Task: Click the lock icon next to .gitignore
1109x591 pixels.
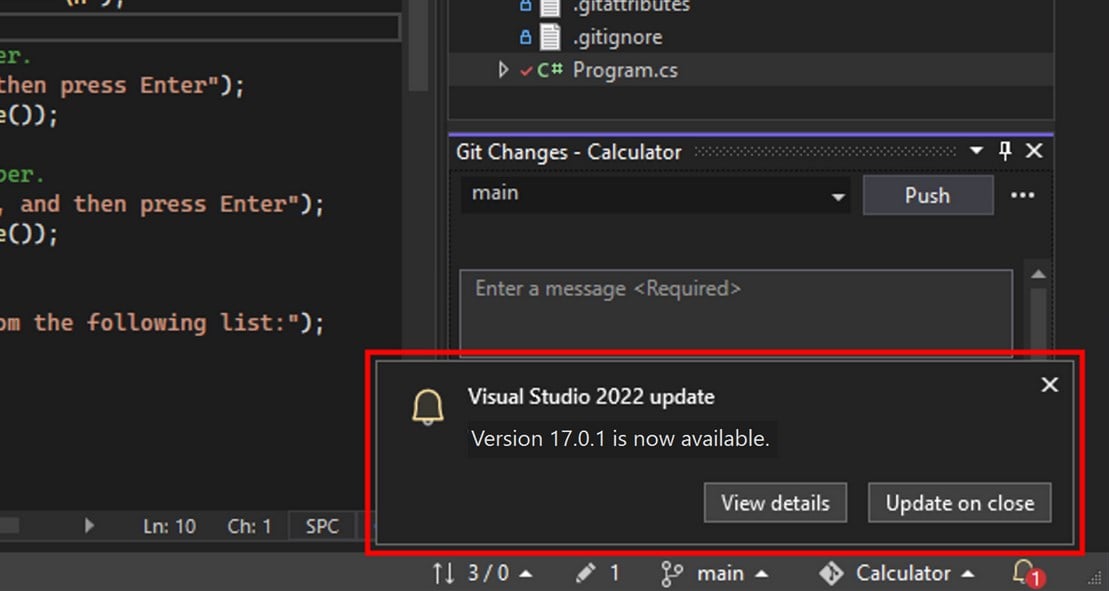Action: point(525,36)
